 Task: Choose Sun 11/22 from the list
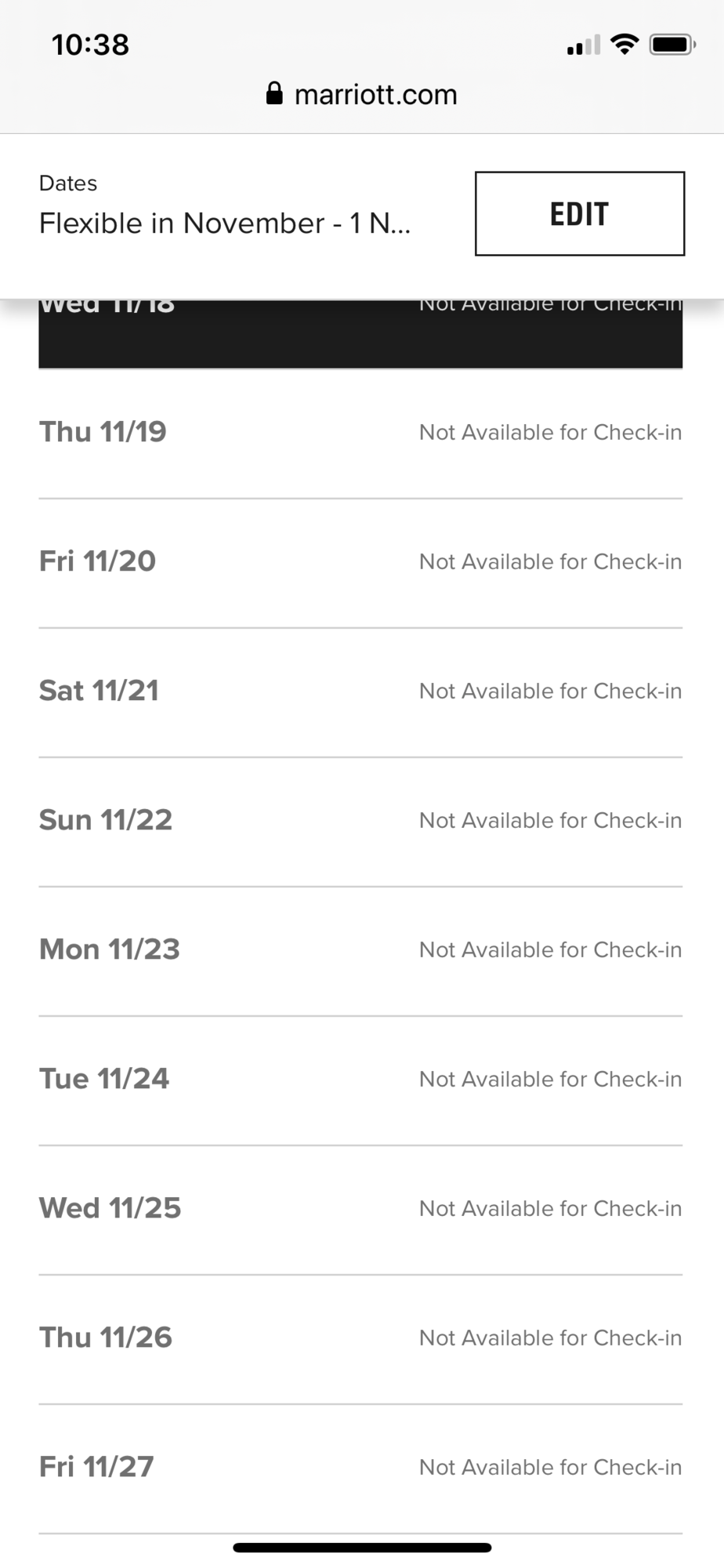point(360,821)
